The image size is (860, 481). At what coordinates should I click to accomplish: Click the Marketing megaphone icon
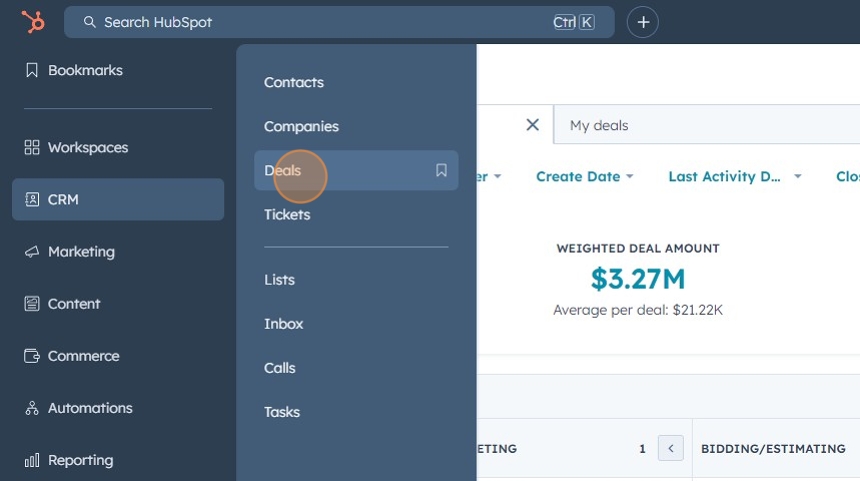click(32, 252)
